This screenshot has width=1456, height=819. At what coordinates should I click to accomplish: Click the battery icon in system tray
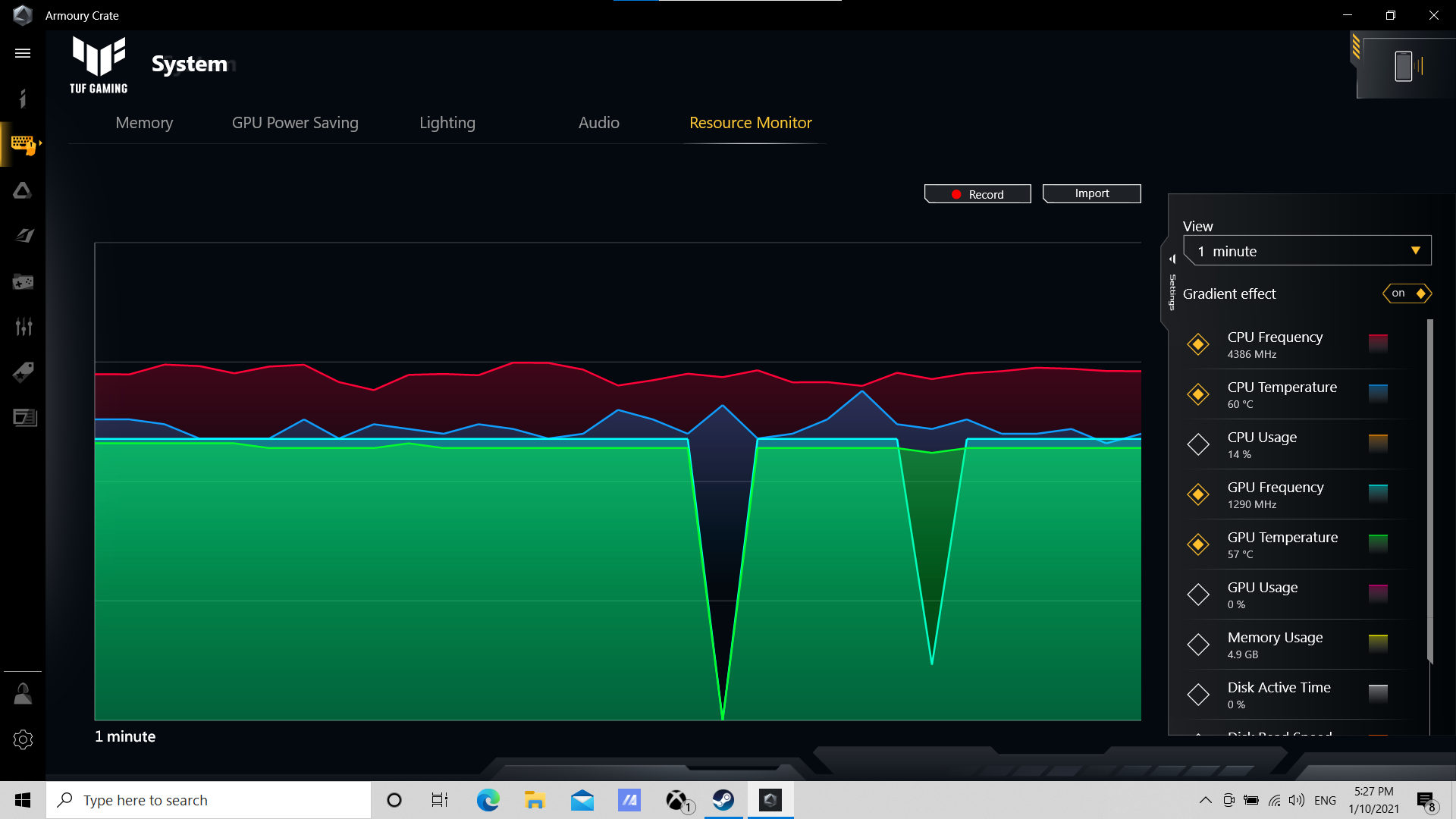click(x=1251, y=800)
